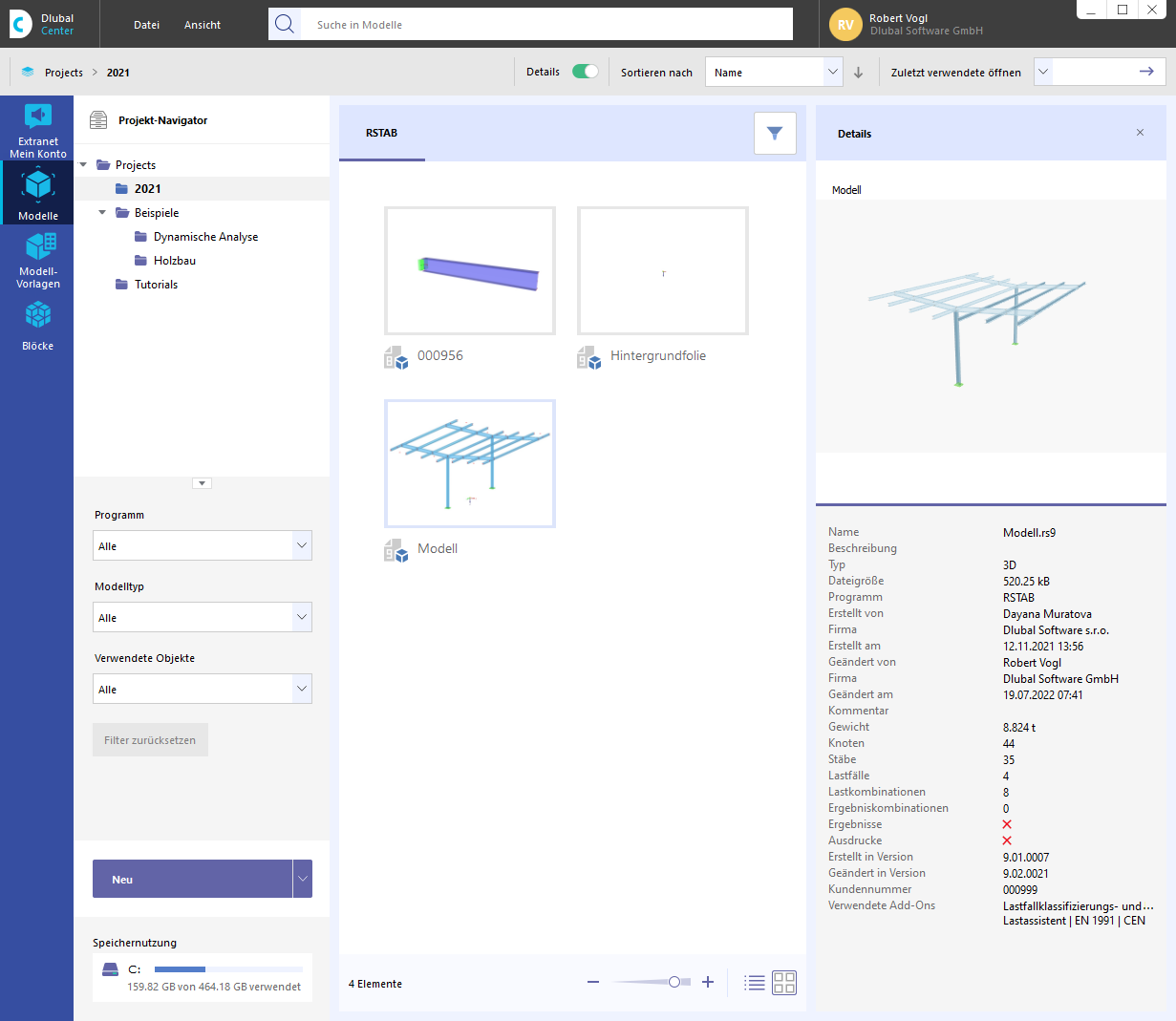This screenshot has height=1021, width=1176.
Task: Collapse navigator panel with small arrow
Action: coord(202,483)
